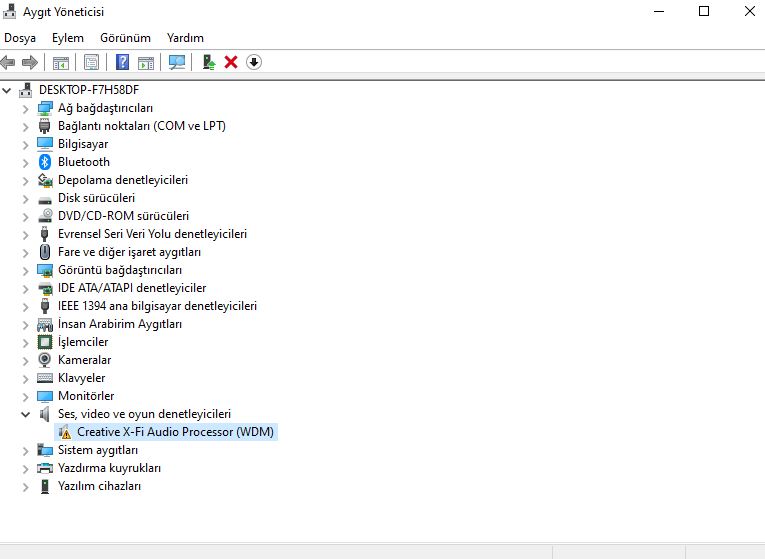Expand Sistem aygıtları category

pyautogui.click(x=25, y=451)
